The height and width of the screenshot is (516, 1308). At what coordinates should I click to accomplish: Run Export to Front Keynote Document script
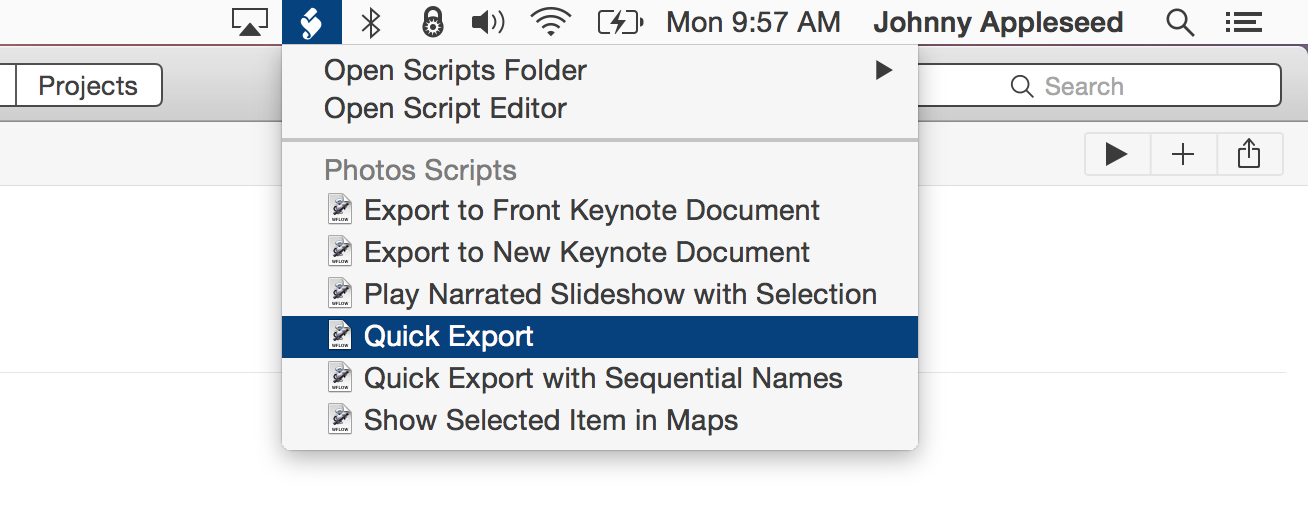(x=600, y=211)
